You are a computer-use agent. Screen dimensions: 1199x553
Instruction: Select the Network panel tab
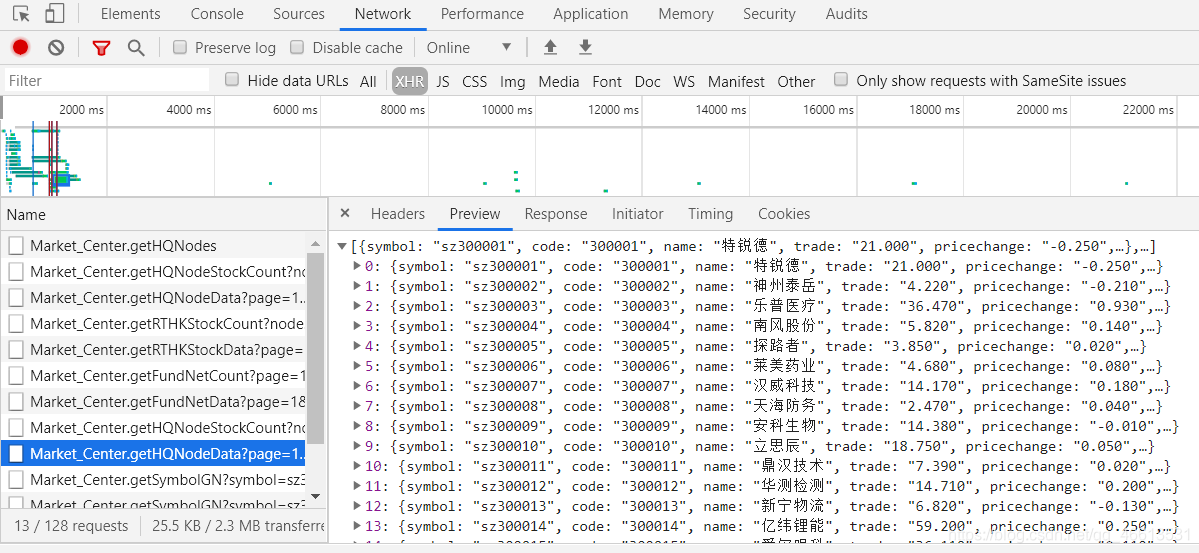(x=383, y=14)
